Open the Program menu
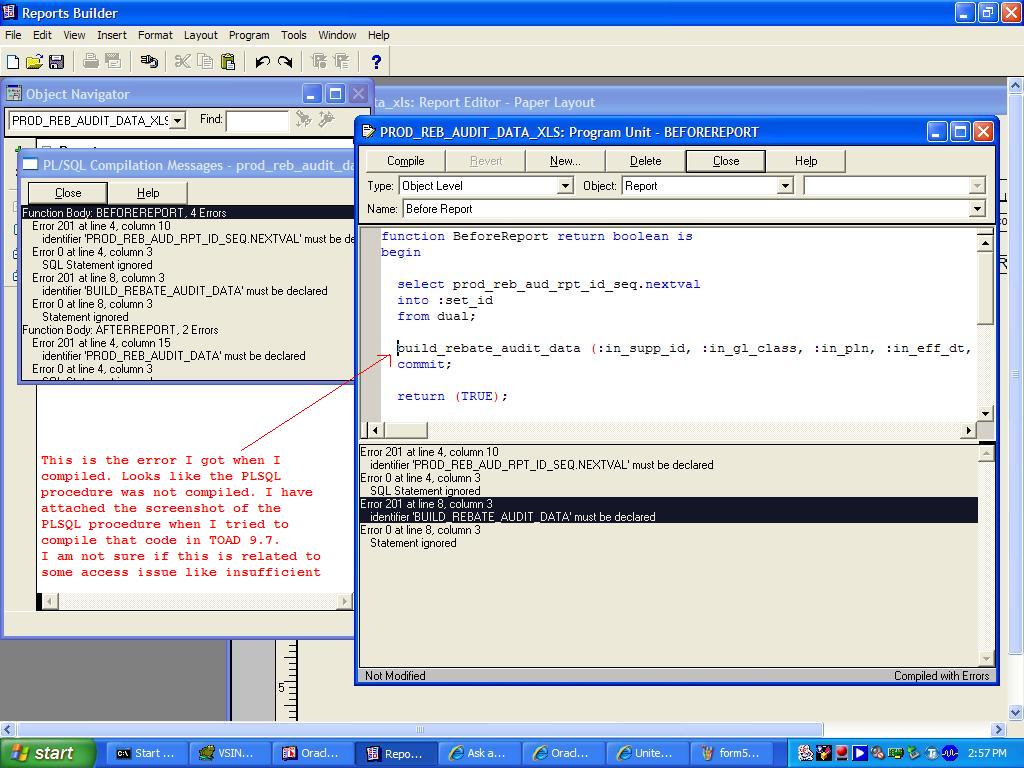This screenshot has height=768, width=1024. [x=249, y=35]
